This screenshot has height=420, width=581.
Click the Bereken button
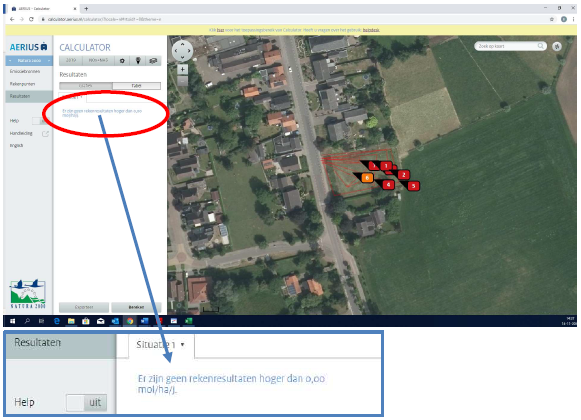[x=136, y=307]
